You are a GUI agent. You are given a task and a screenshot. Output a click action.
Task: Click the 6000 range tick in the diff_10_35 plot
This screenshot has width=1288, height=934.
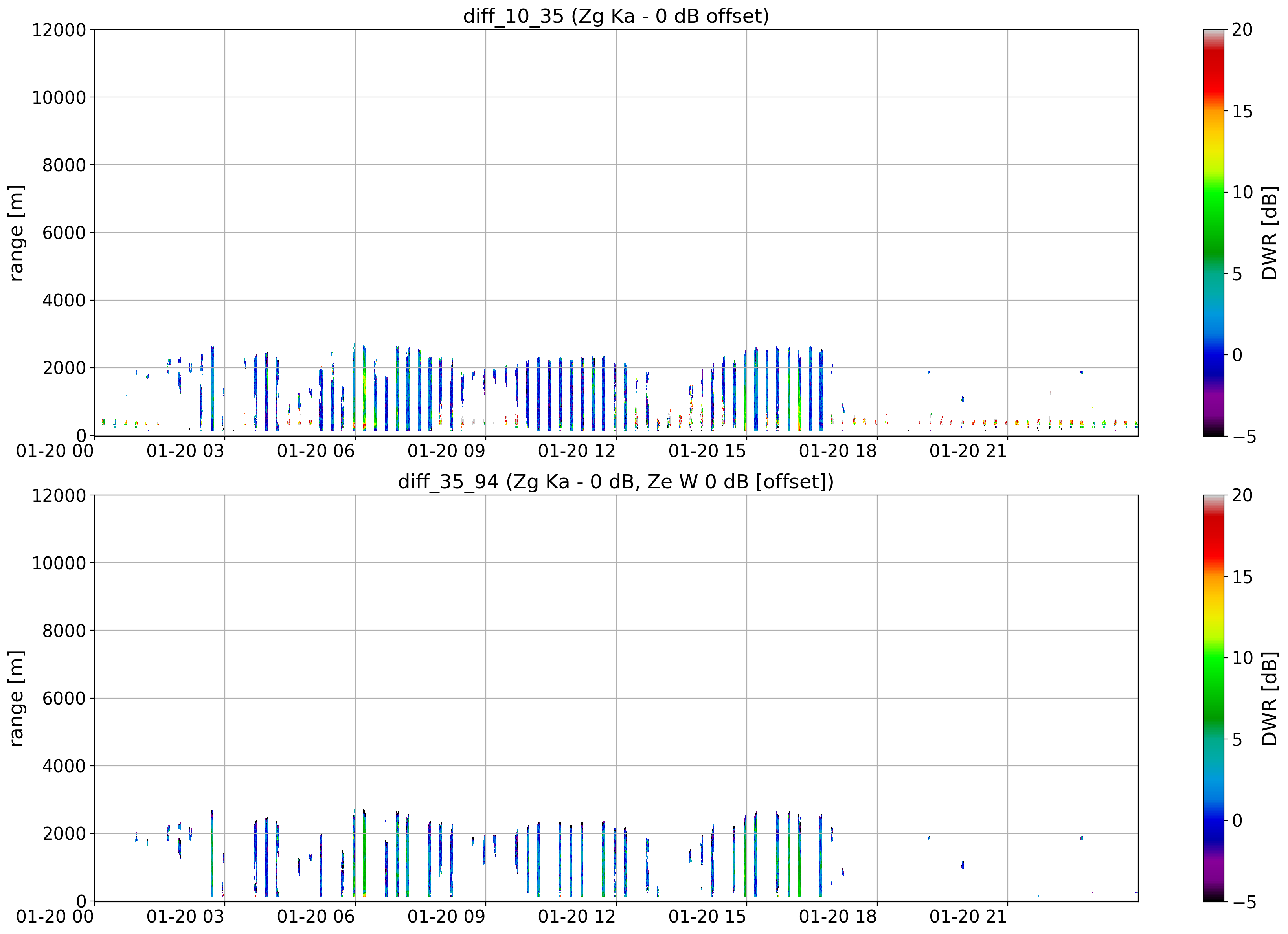64,232
